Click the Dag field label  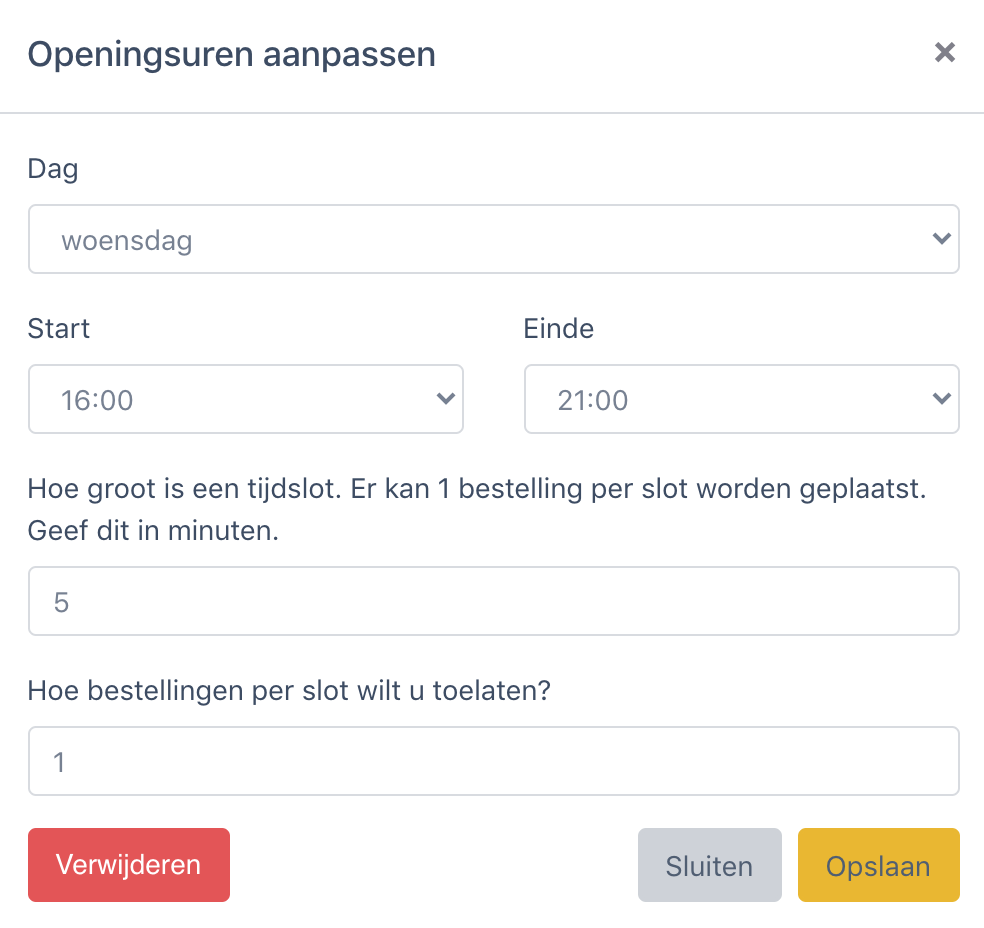point(52,169)
